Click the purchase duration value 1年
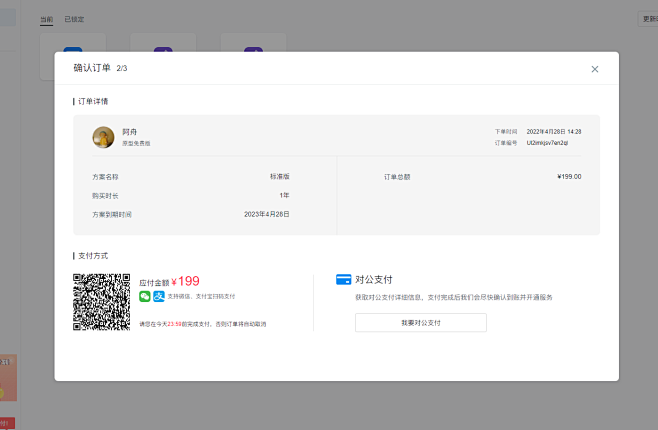The height and width of the screenshot is (430, 658). tap(285, 195)
